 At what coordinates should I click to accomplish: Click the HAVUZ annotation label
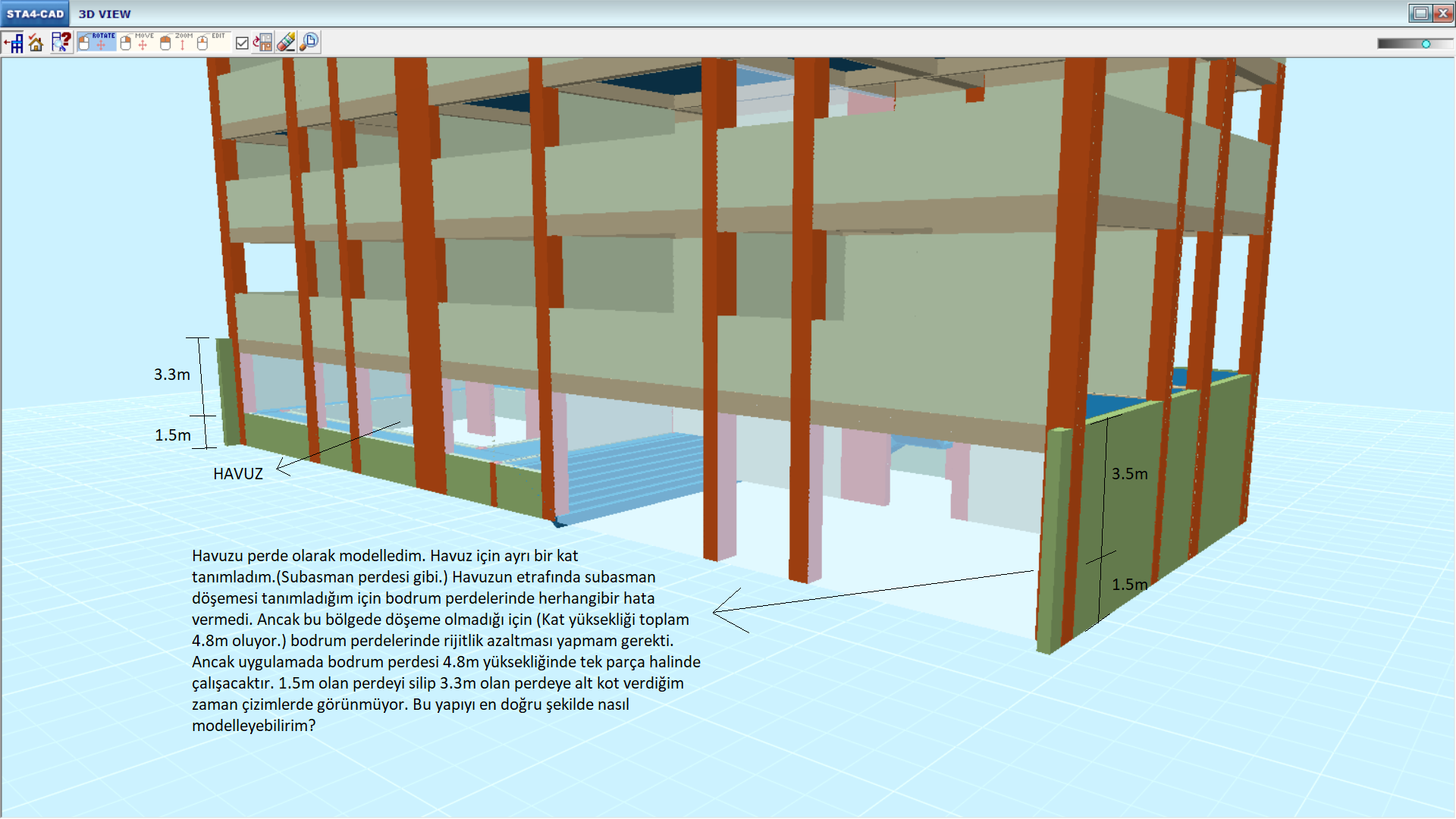click(x=238, y=474)
